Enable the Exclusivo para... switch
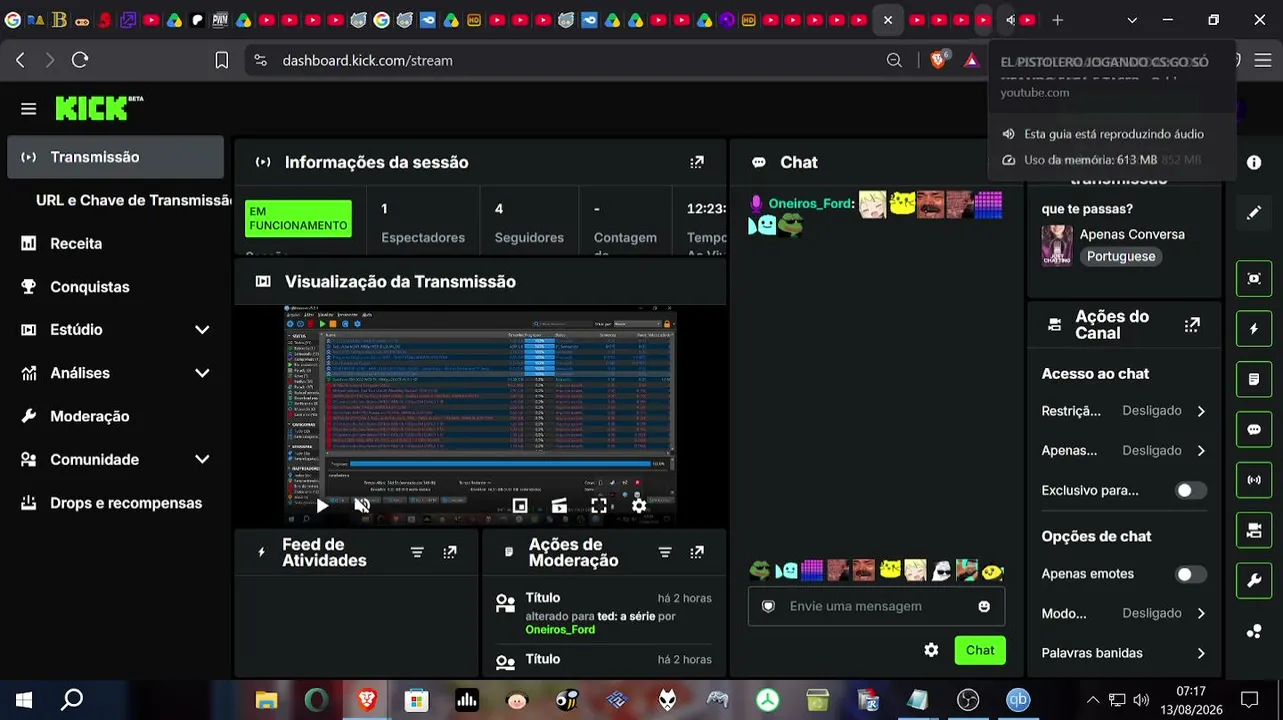The width and height of the screenshot is (1283, 720). coord(1190,491)
